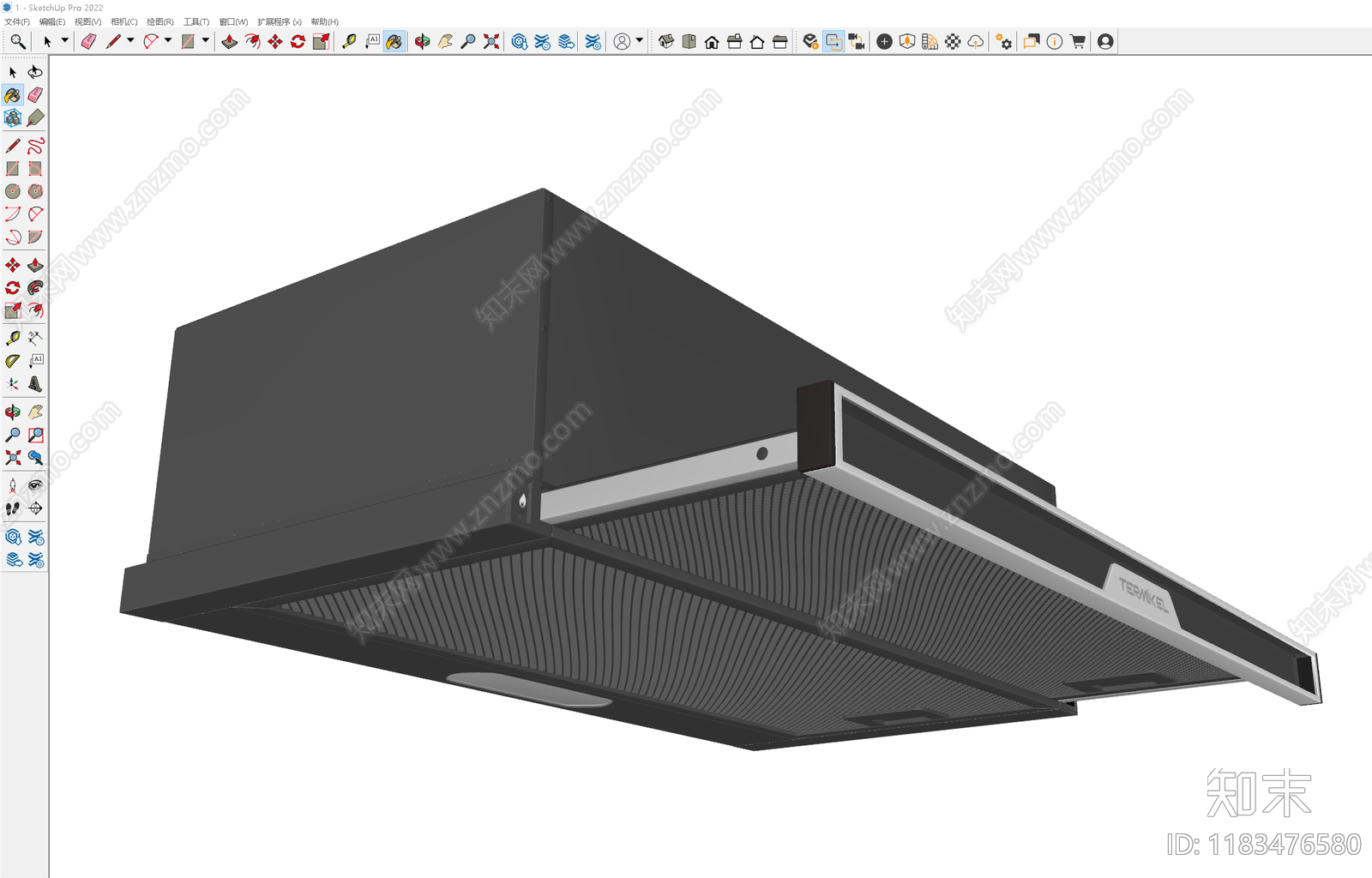The image size is (1372, 878).
Task: Open 3D Warehouse from top toolbar
Action: [519, 41]
